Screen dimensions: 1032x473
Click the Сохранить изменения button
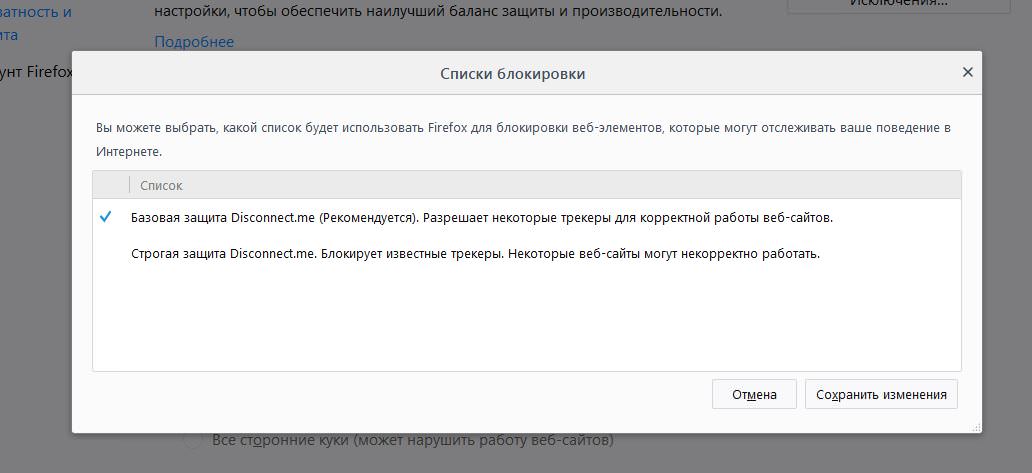pyautogui.click(x=881, y=394)
